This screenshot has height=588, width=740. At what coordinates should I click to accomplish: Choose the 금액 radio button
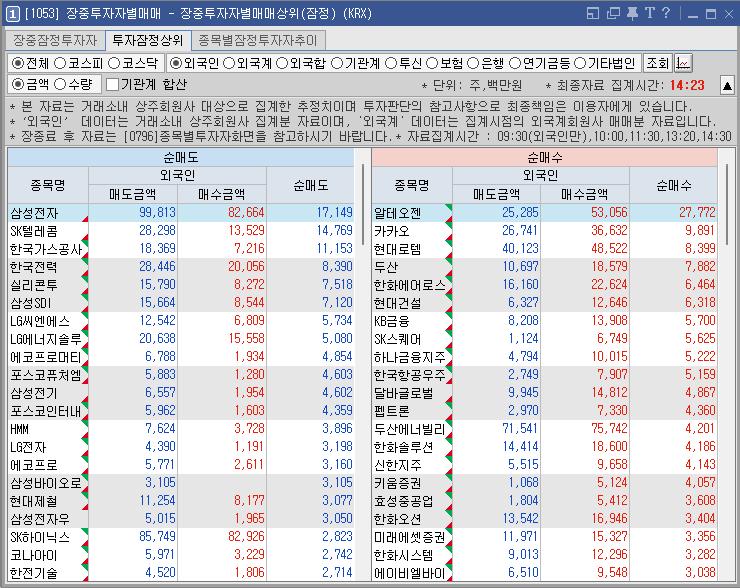(18, 84)
